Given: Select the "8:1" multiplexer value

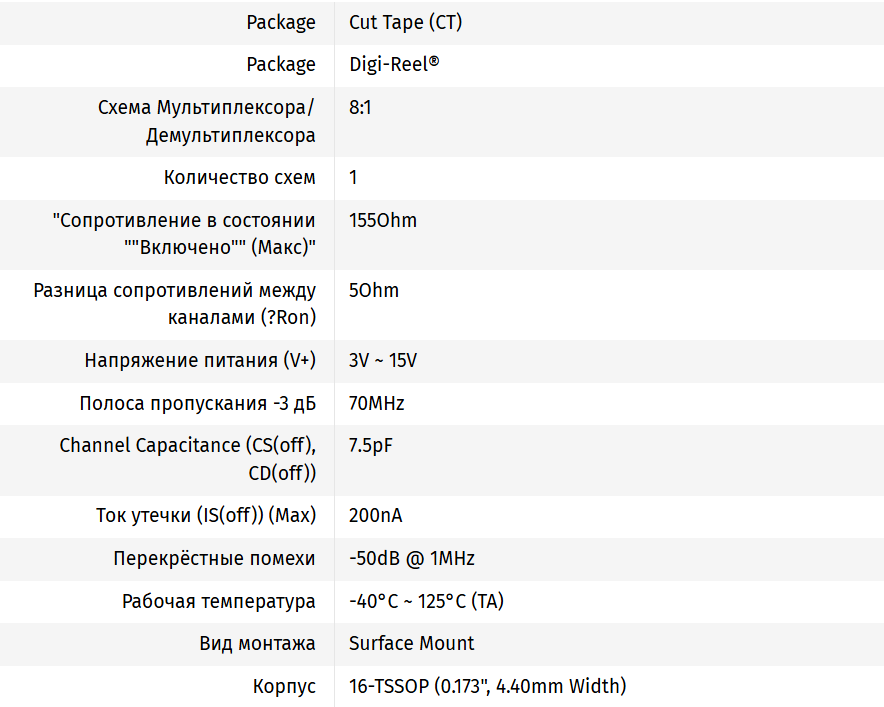Looking at the screenshot, I should [x=360, y=107].
